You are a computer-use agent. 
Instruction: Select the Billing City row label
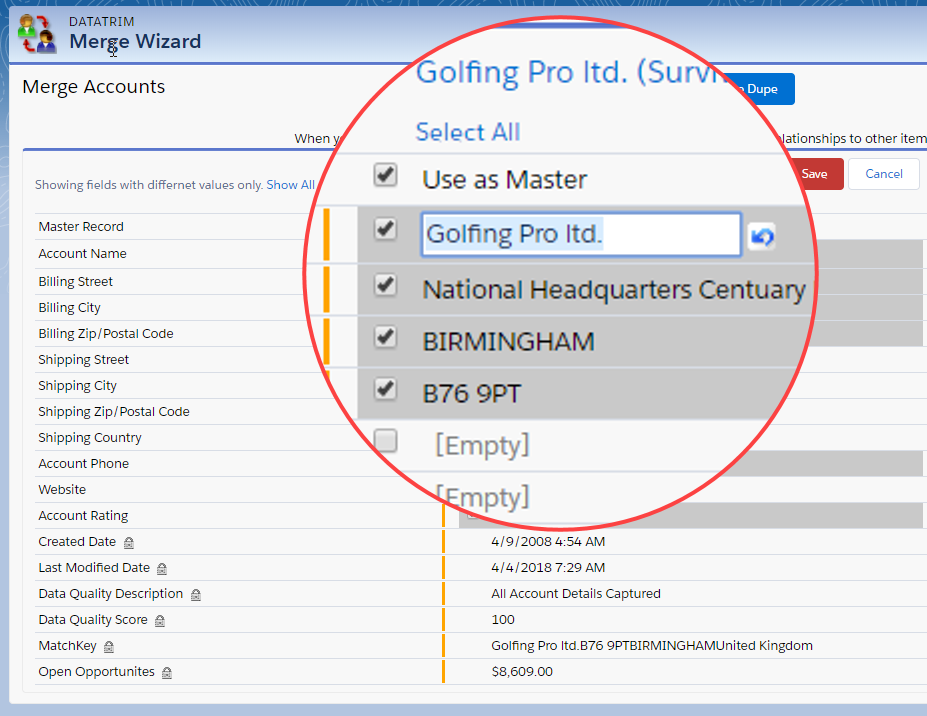click(69, 307)
